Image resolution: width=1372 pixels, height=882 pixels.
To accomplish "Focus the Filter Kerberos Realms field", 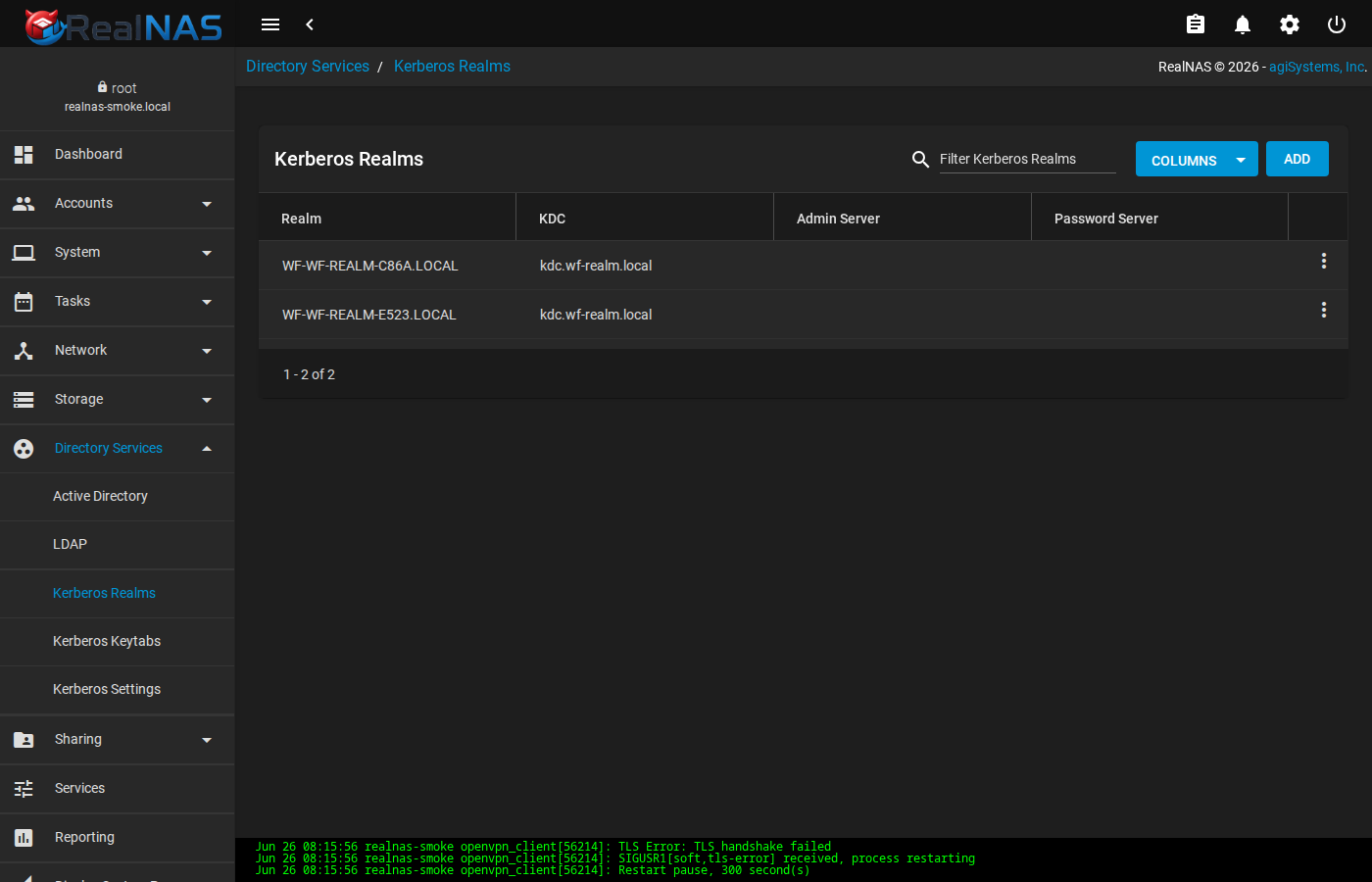I will tap(1027, 159).
